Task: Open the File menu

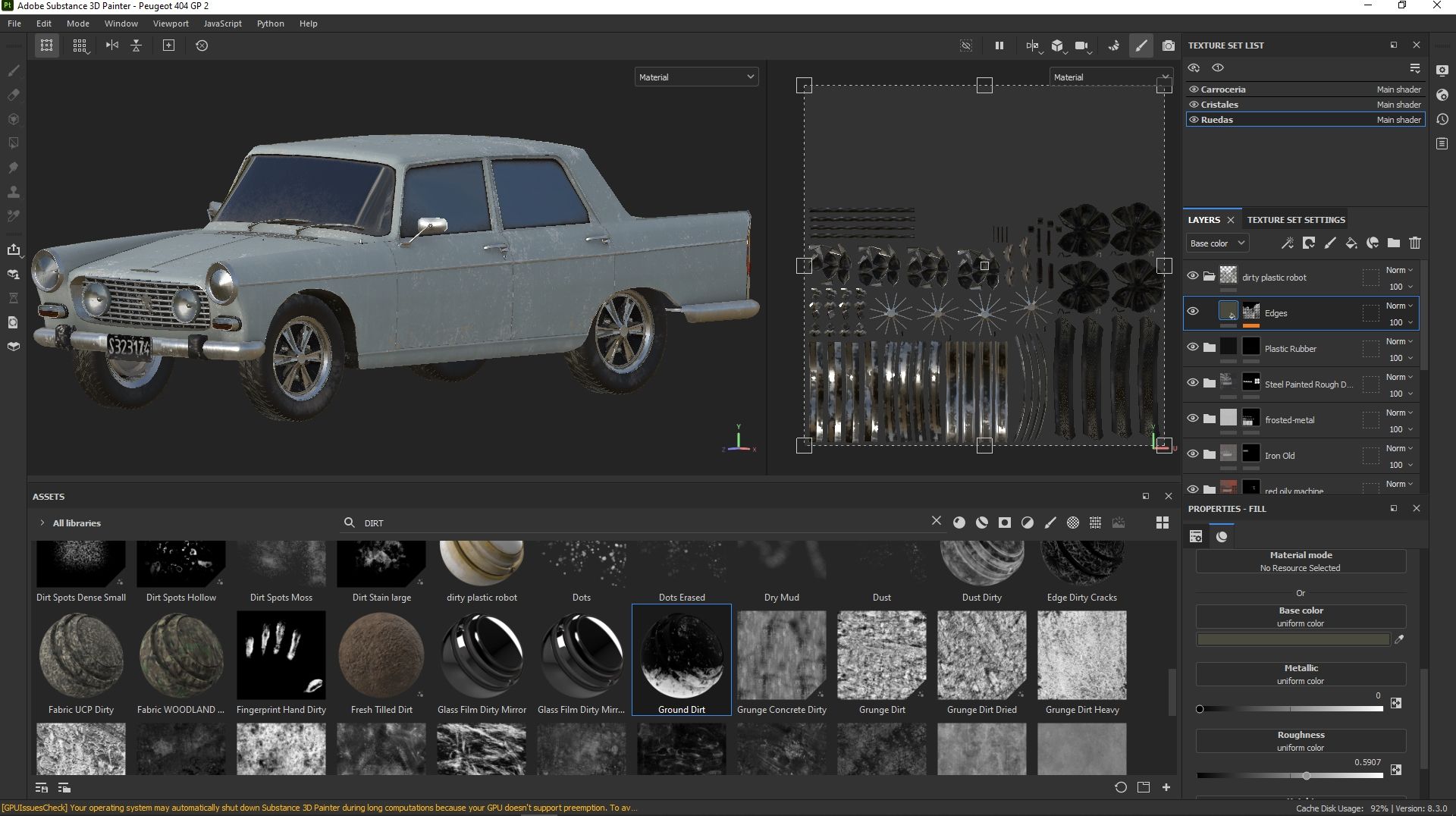Action: 14,24
